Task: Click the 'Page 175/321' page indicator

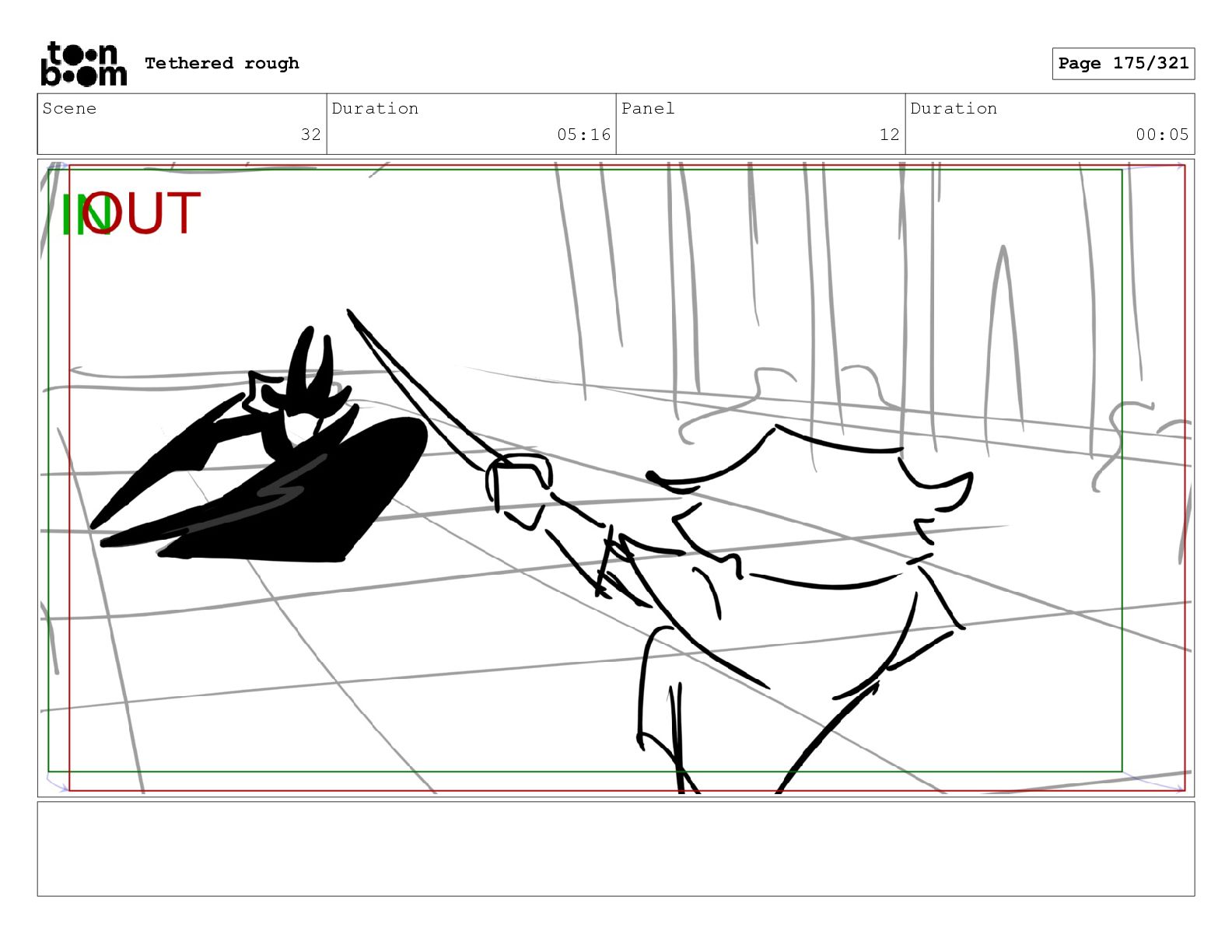Action: 1123,64
